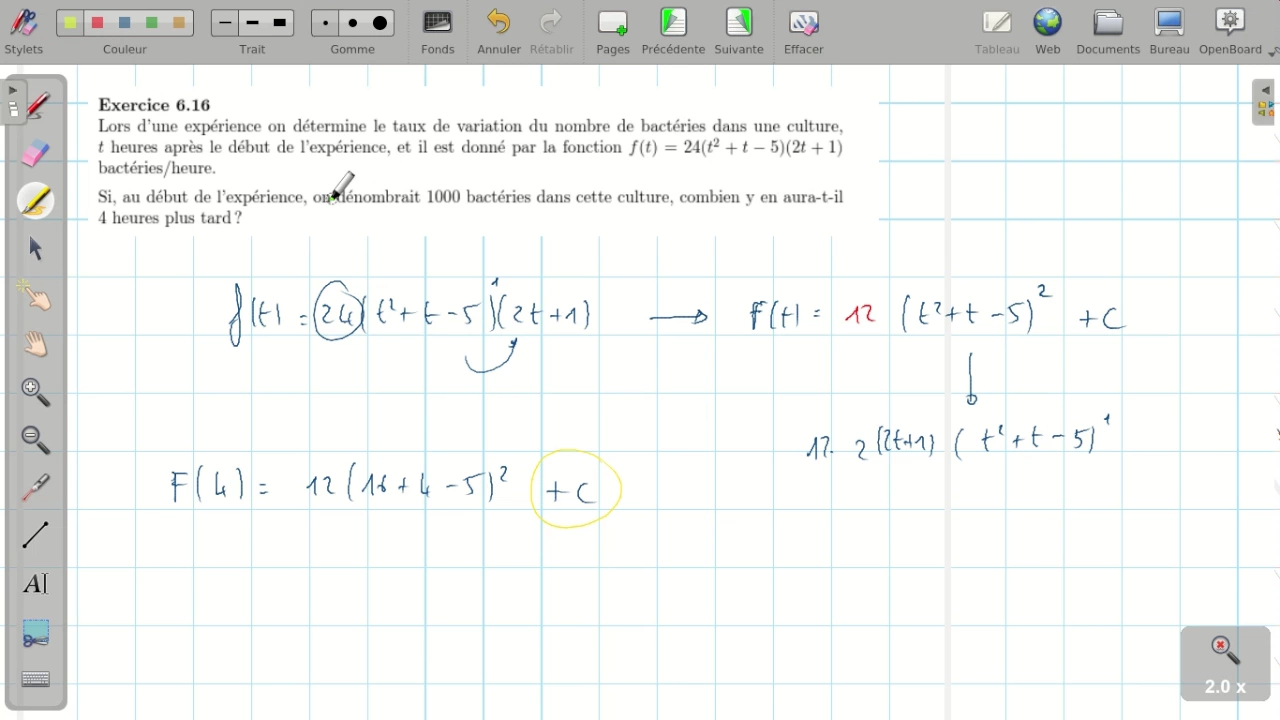Select the green color swatch
This screenshot has height=720, width=1280.
[151, 23]
